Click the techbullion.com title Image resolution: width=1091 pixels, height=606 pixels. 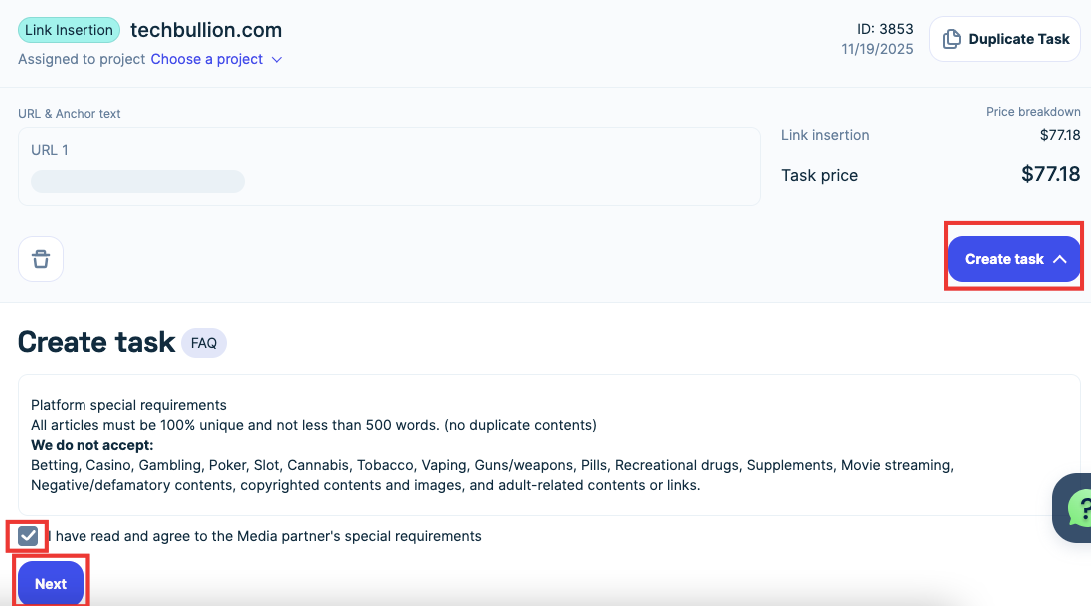coord(206,30)
